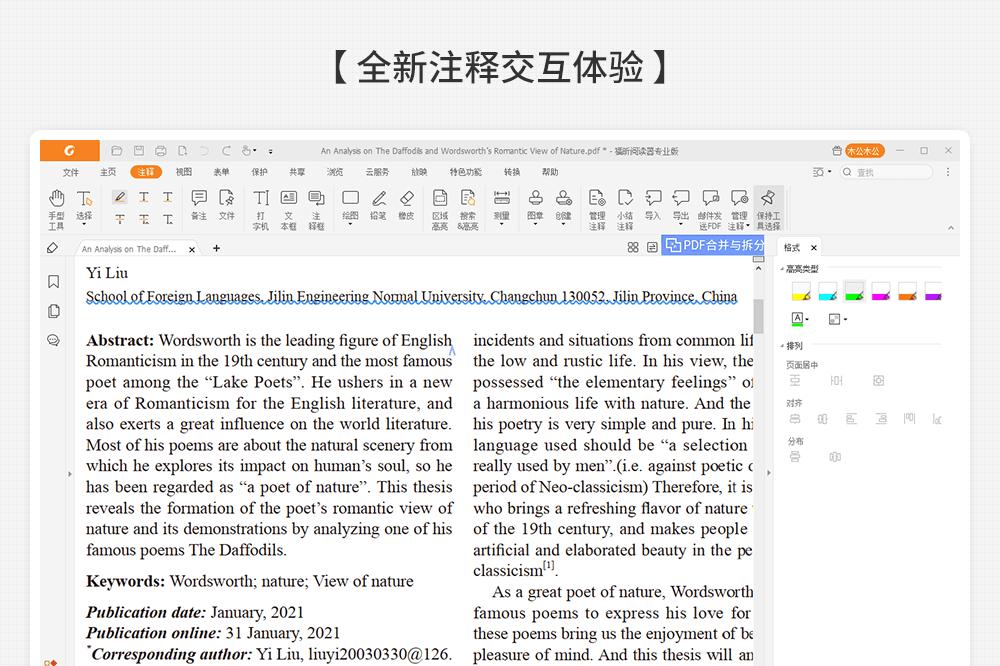Pick the Eraser tool (橡皮)

[406, 205]
